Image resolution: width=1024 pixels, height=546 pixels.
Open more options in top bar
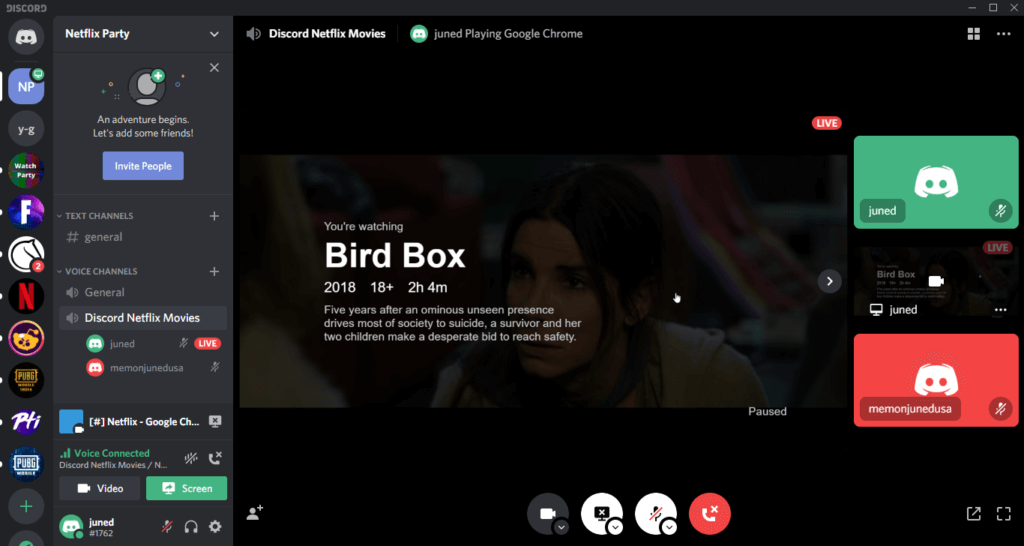pyautogui.click(x=1004, y=34)
